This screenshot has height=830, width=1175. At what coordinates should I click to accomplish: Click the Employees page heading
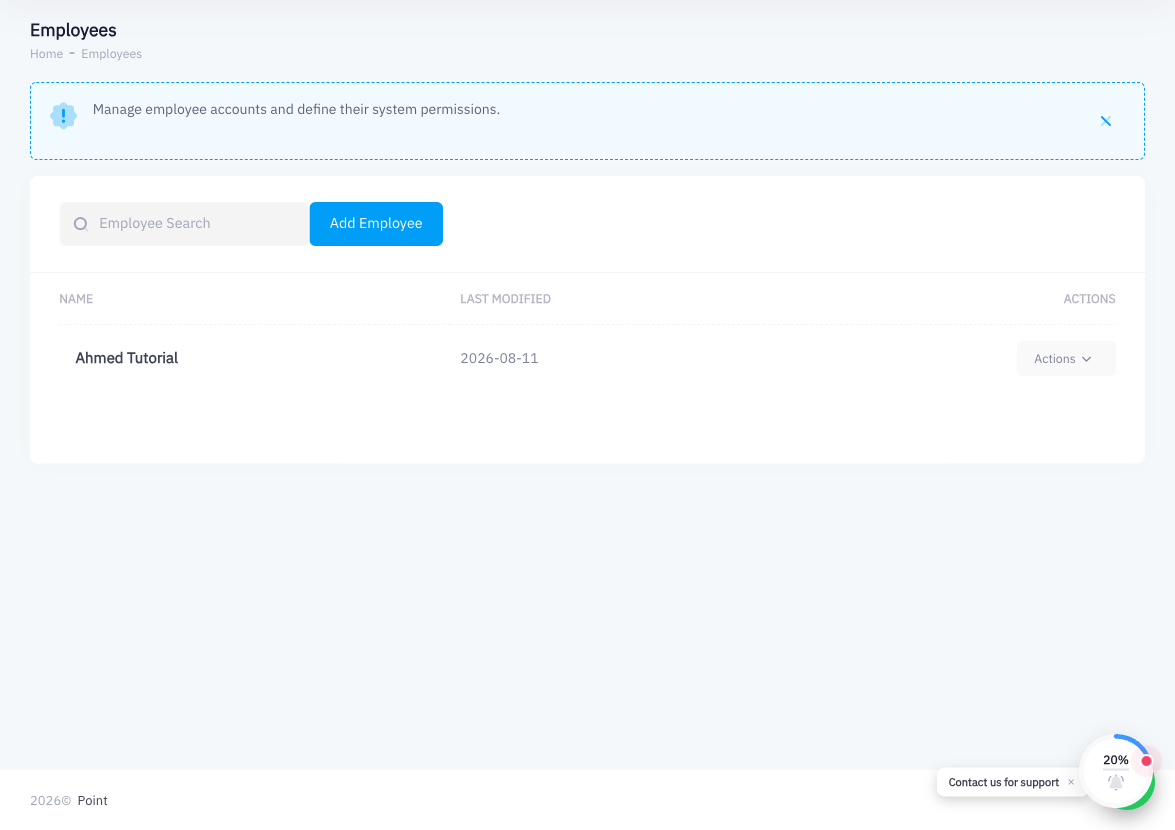click(x=73, y=30)
